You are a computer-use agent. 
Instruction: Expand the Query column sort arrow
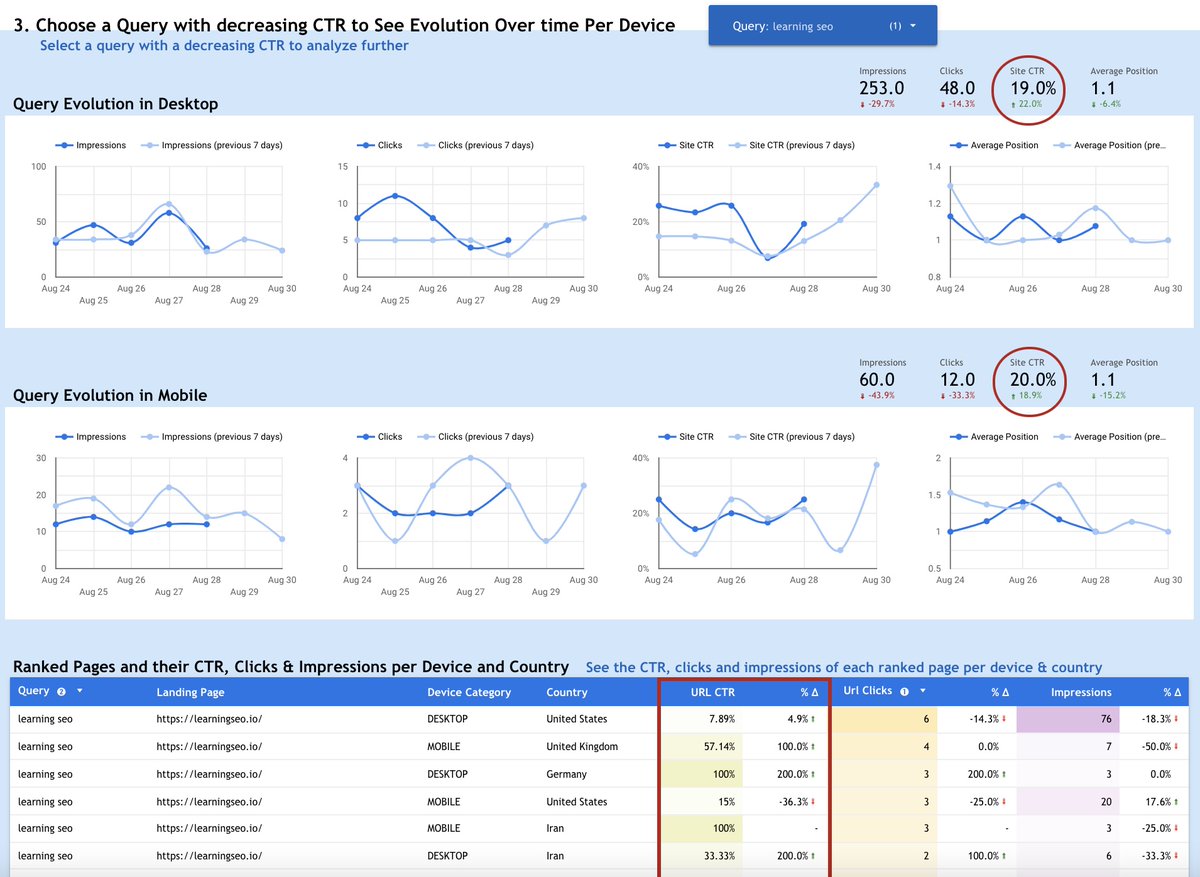(80, 692)
